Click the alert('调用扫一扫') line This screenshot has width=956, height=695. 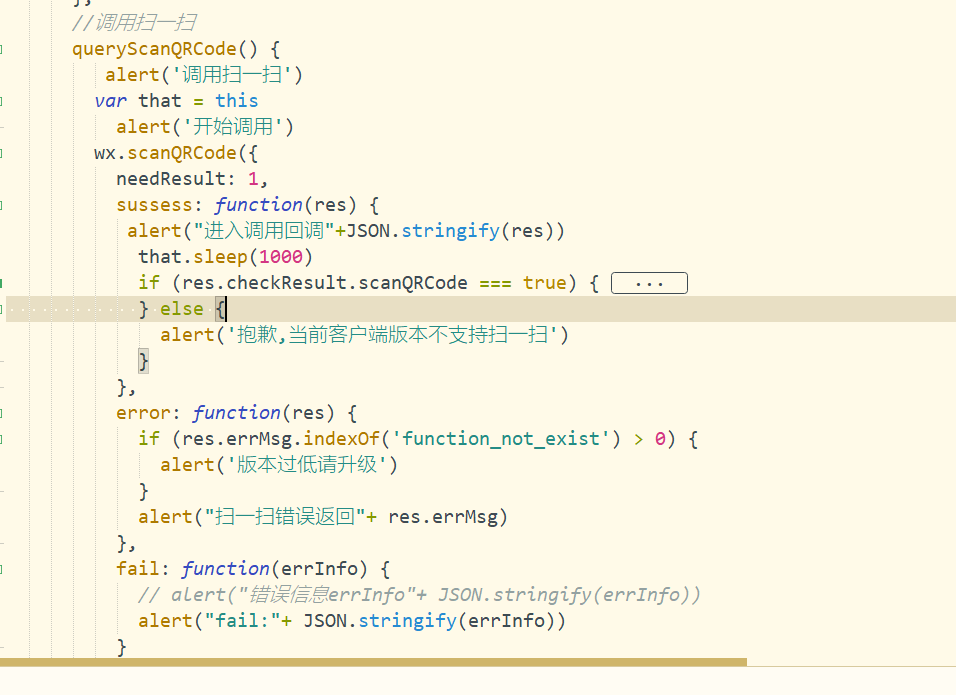[x=204, y=75]
